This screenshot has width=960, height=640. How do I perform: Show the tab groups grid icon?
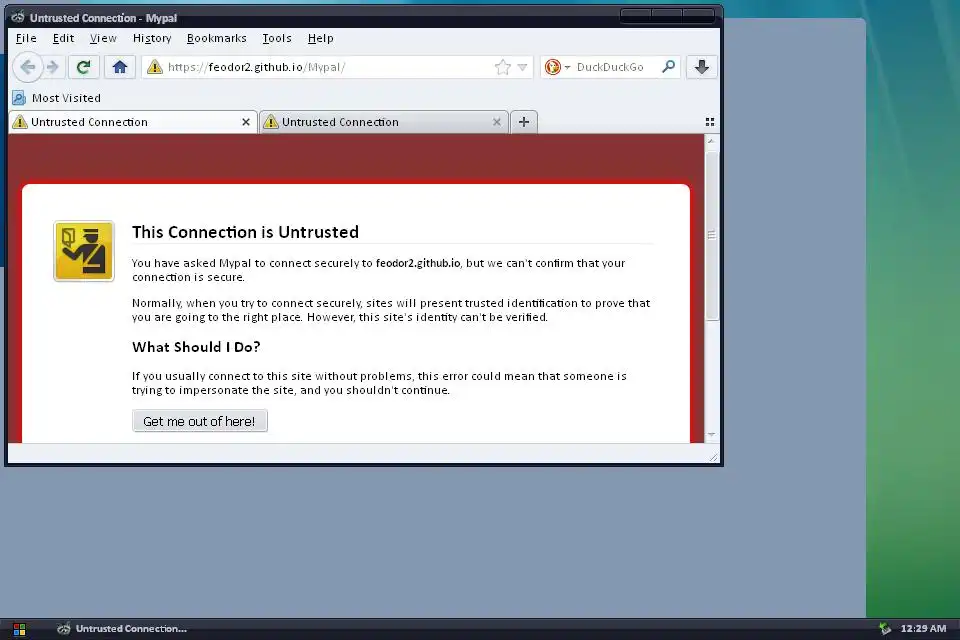coord(710,122)
